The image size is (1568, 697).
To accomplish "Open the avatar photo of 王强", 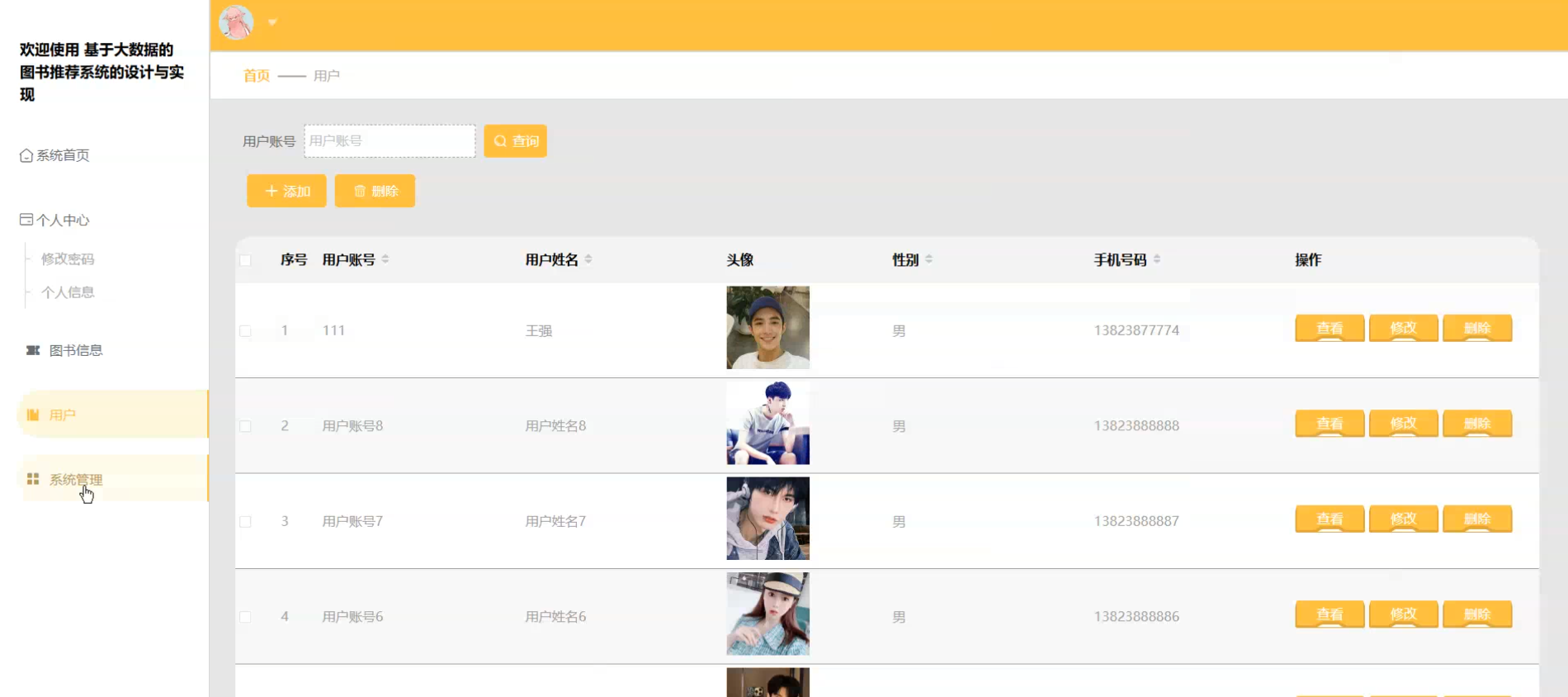I will click(767, 328).
